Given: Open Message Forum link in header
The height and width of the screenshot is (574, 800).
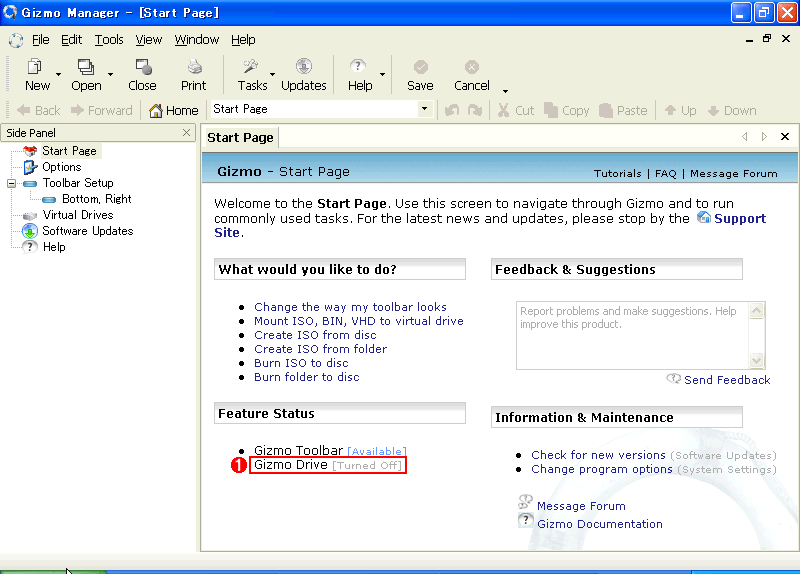Looking at the screenshot, I should (734, 173).
